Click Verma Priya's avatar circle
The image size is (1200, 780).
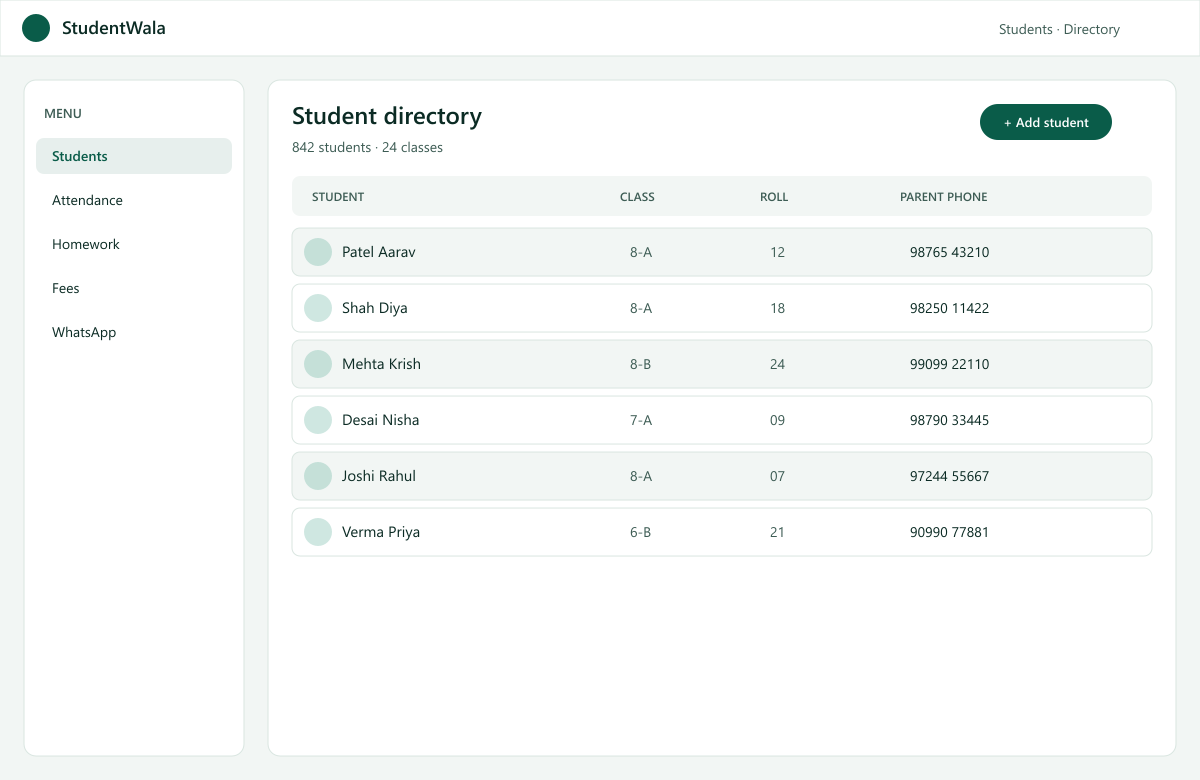pos(318,532)
